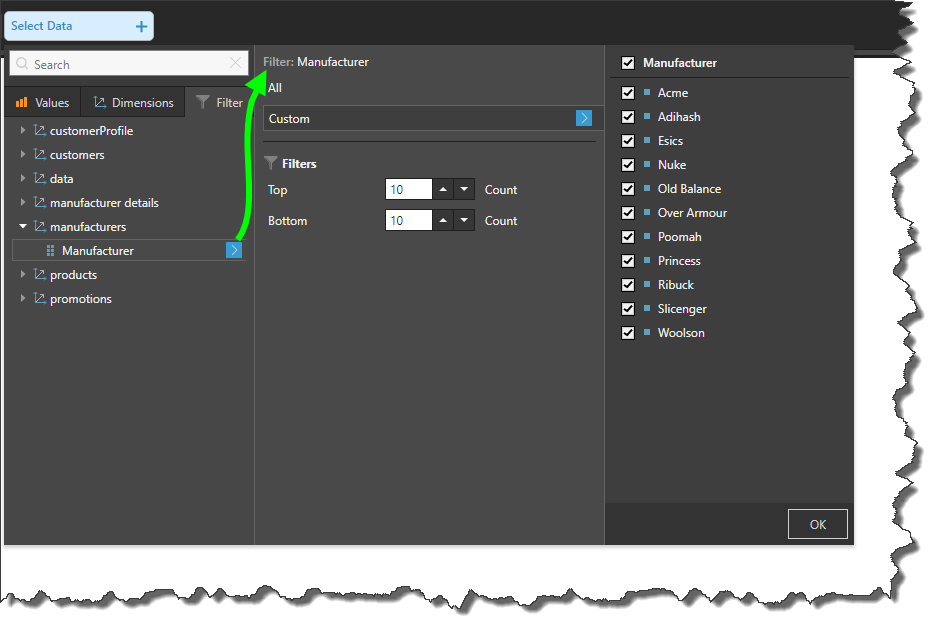Click the customerProfile dimension icon
This screenshot has width=938, height=628.
(x=39, y=130)
